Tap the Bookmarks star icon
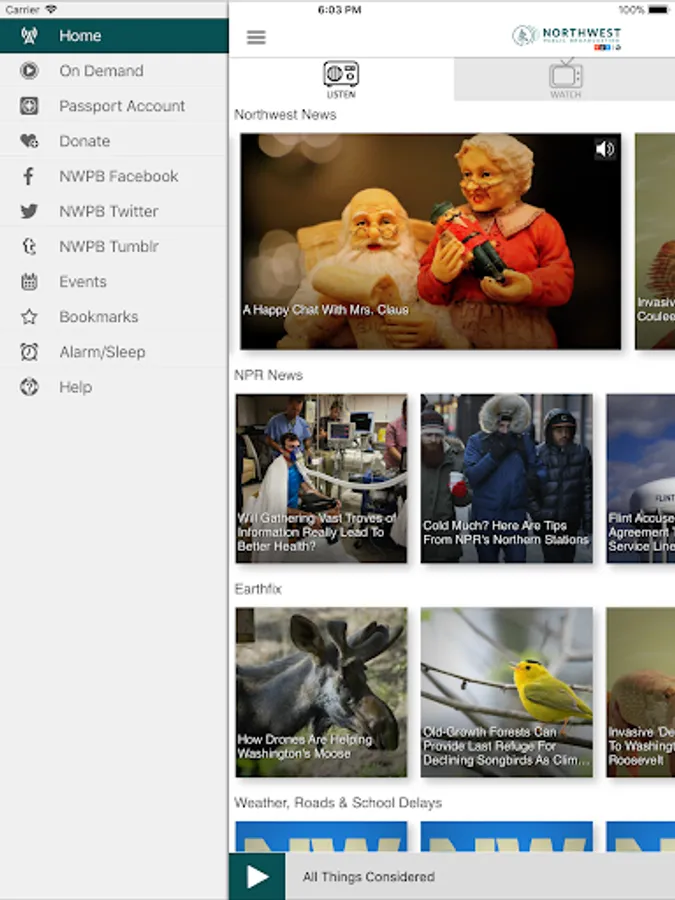 pyautogui.click(x=29, y=317)
